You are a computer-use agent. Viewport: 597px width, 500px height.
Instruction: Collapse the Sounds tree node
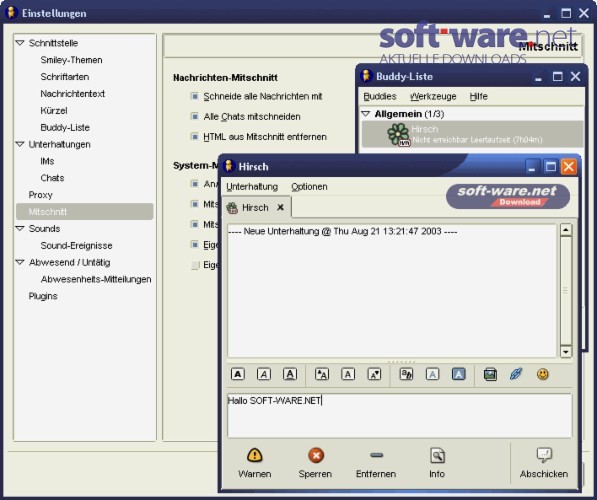pyautogui.click(x=19, y=228)
